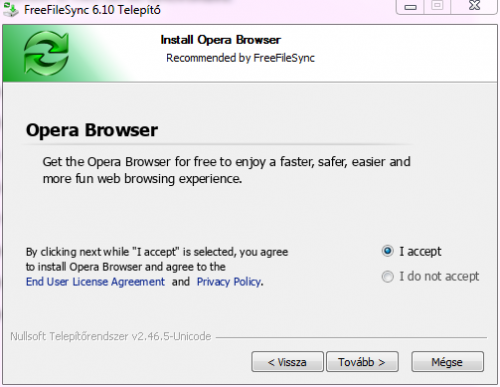Open the End User License Agreement link
Image resolution: width=500 pixels, height=387 pixels.
click(x=95, y=282)
